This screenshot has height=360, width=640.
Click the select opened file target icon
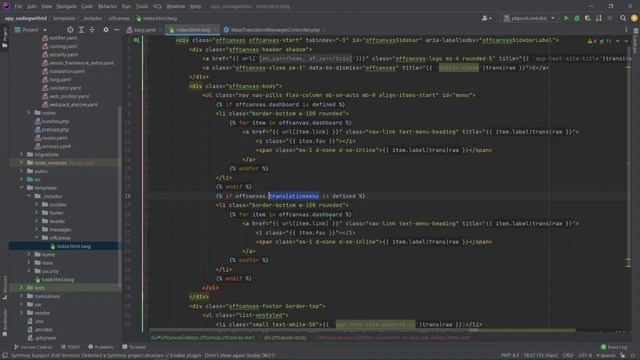70,30
